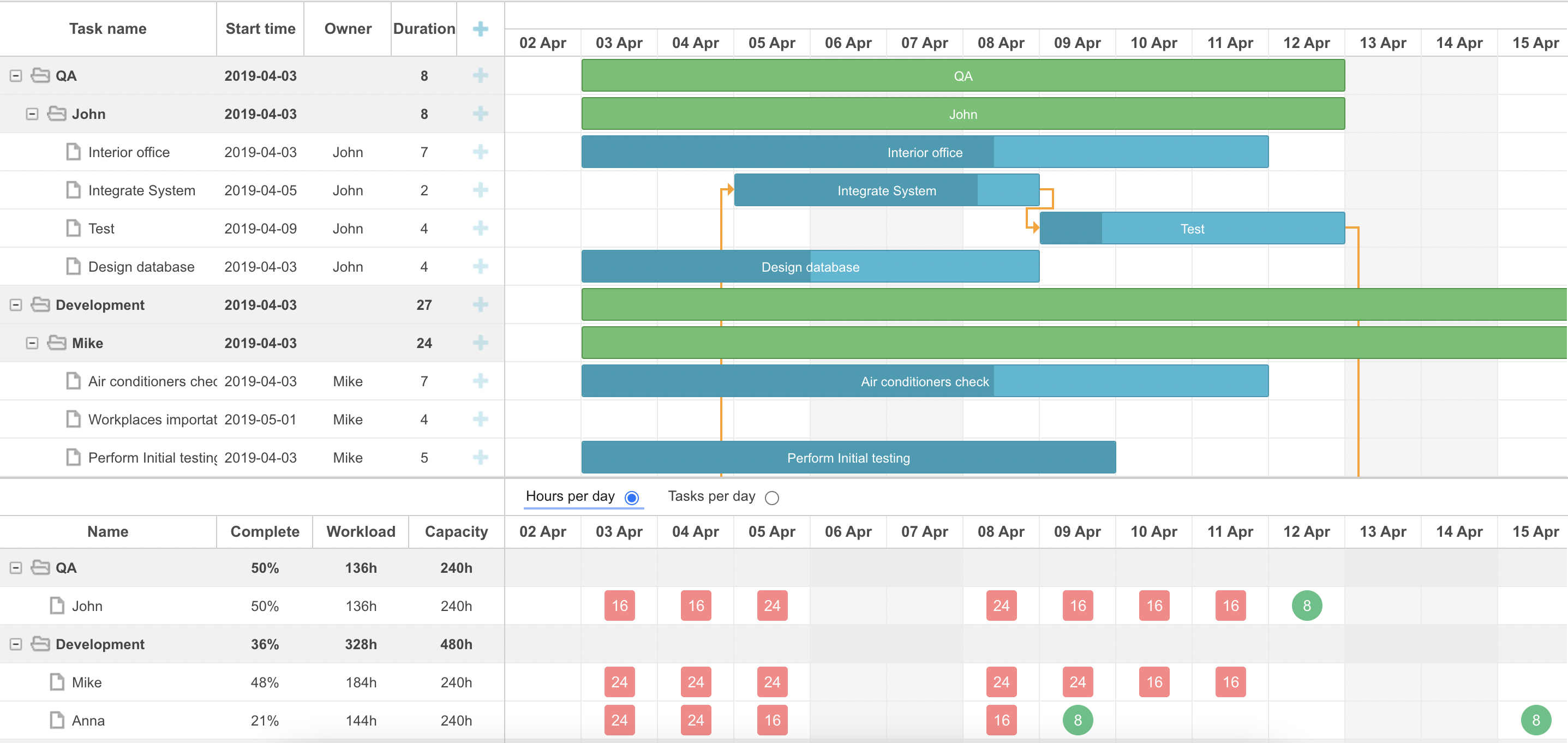Viewport: 1568px width, 743px height.
Task: Click the Test bar dark progress section
Action: tap(1070, 229)
